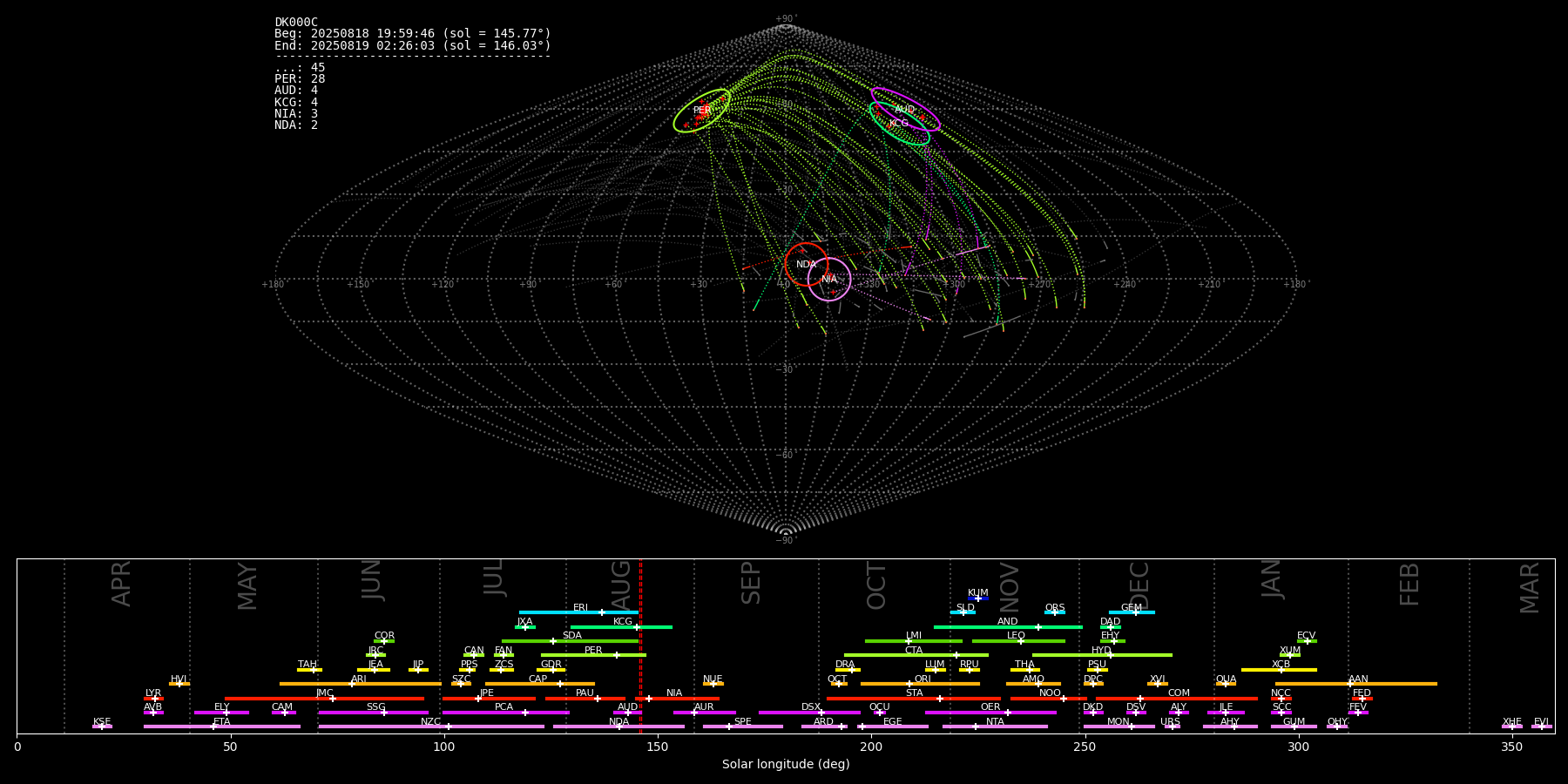Click the GEM shower label in timeline

(x=1132, y=608)
